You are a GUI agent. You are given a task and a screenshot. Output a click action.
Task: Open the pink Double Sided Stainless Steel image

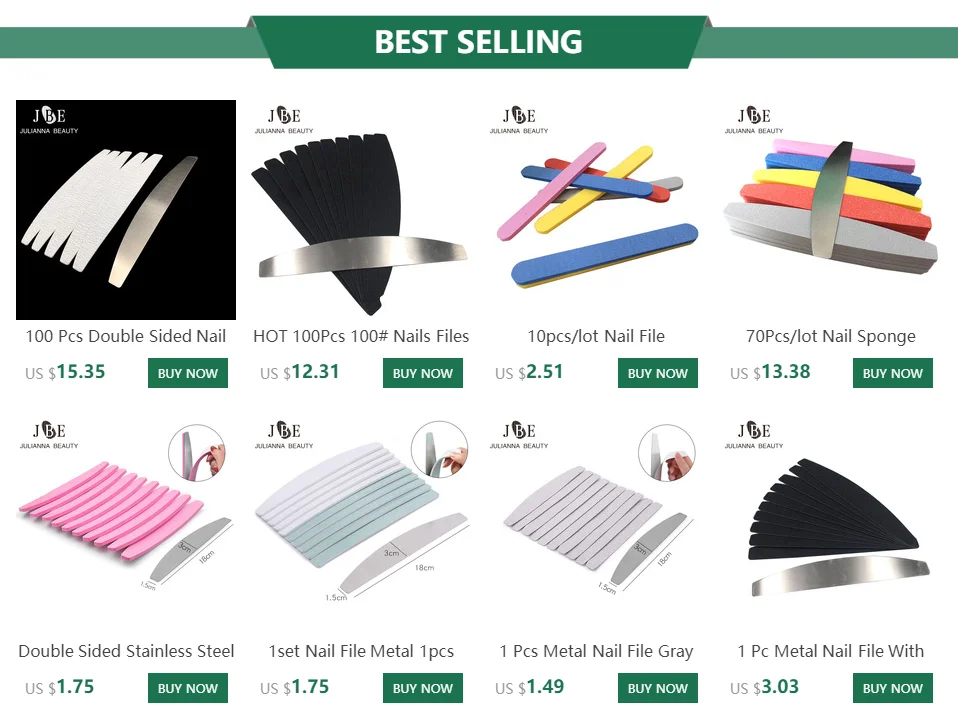pos(126,524)
